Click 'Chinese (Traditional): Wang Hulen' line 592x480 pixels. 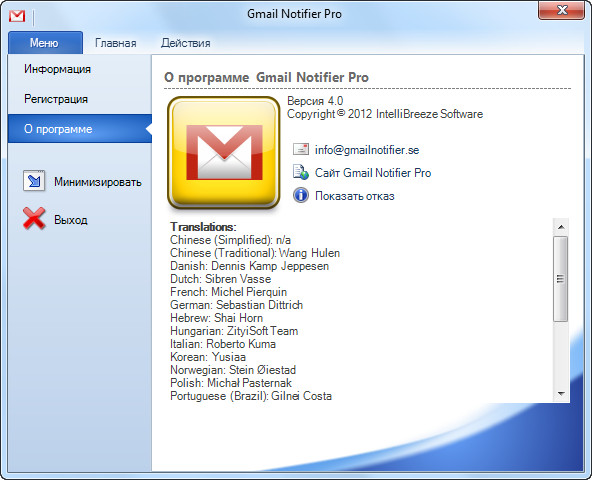255,253
